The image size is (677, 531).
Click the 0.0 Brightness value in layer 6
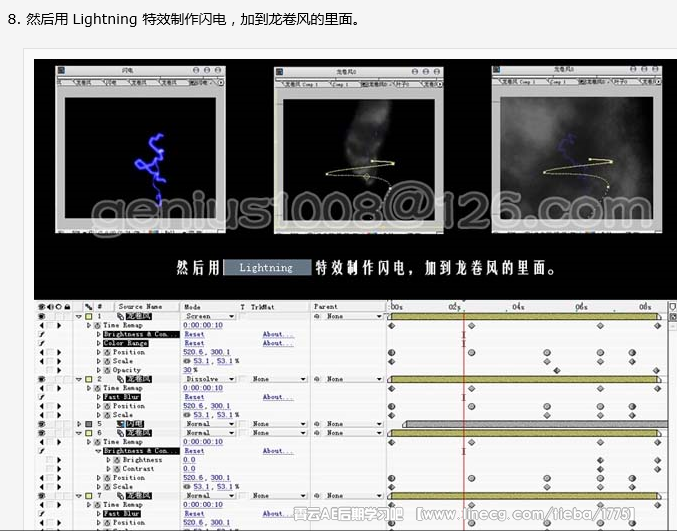[189, 460]
